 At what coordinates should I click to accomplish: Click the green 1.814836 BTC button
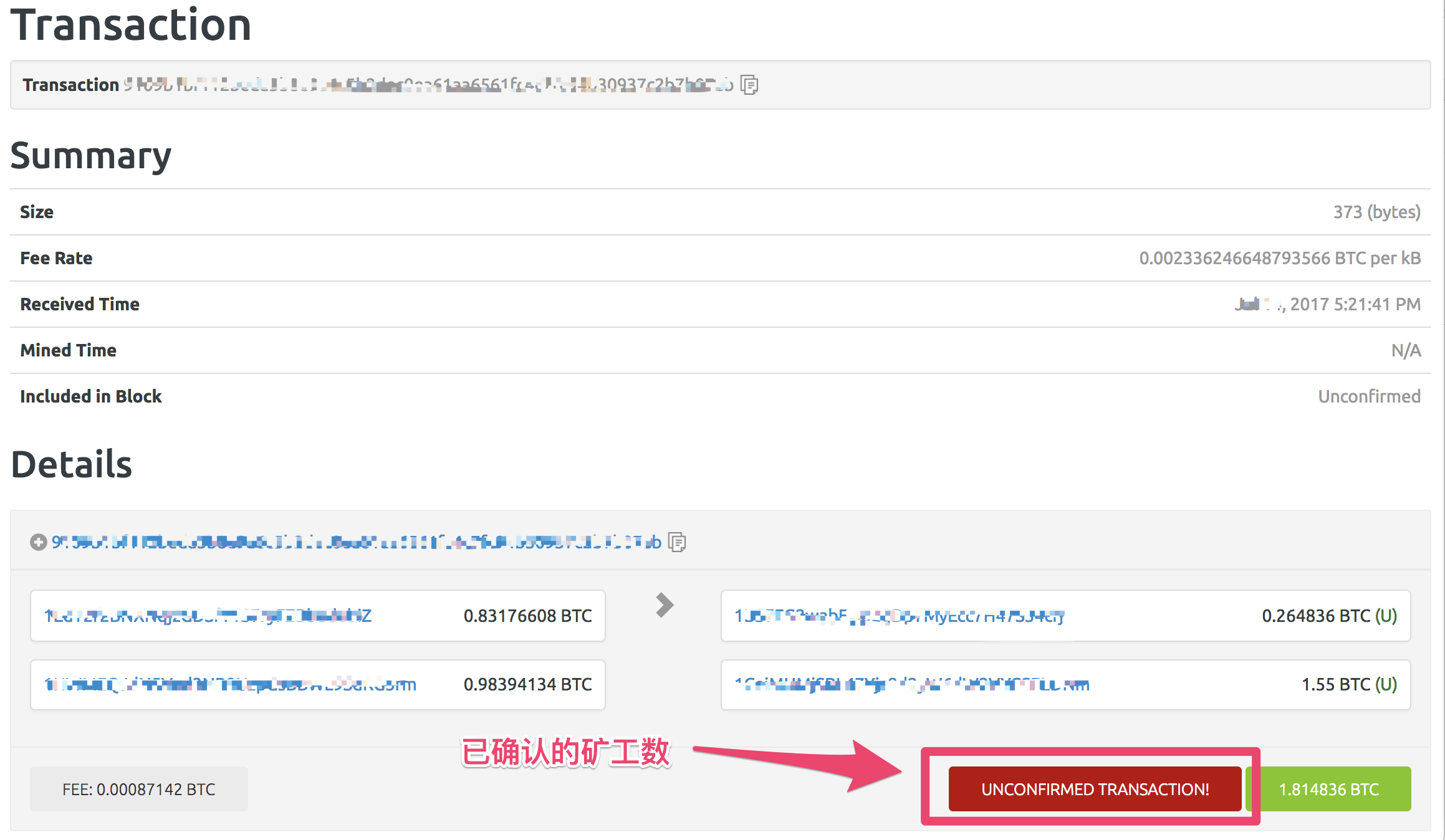point(1328,789)
